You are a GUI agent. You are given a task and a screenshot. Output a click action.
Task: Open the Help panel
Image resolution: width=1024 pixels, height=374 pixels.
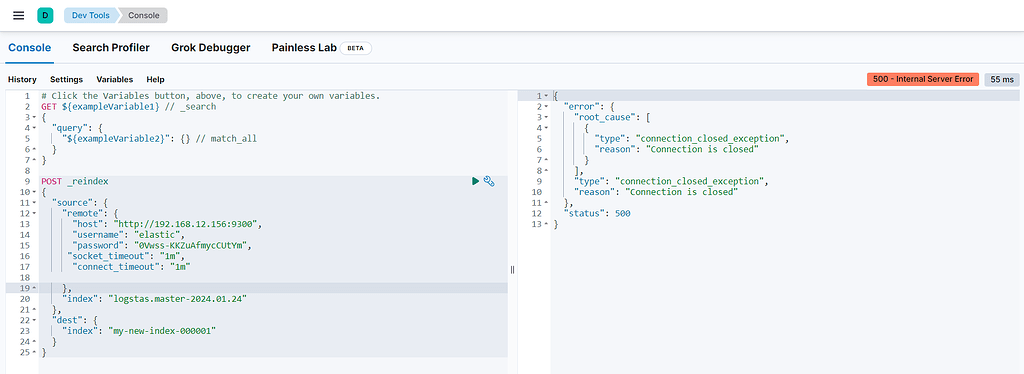(x=155, y=80)
